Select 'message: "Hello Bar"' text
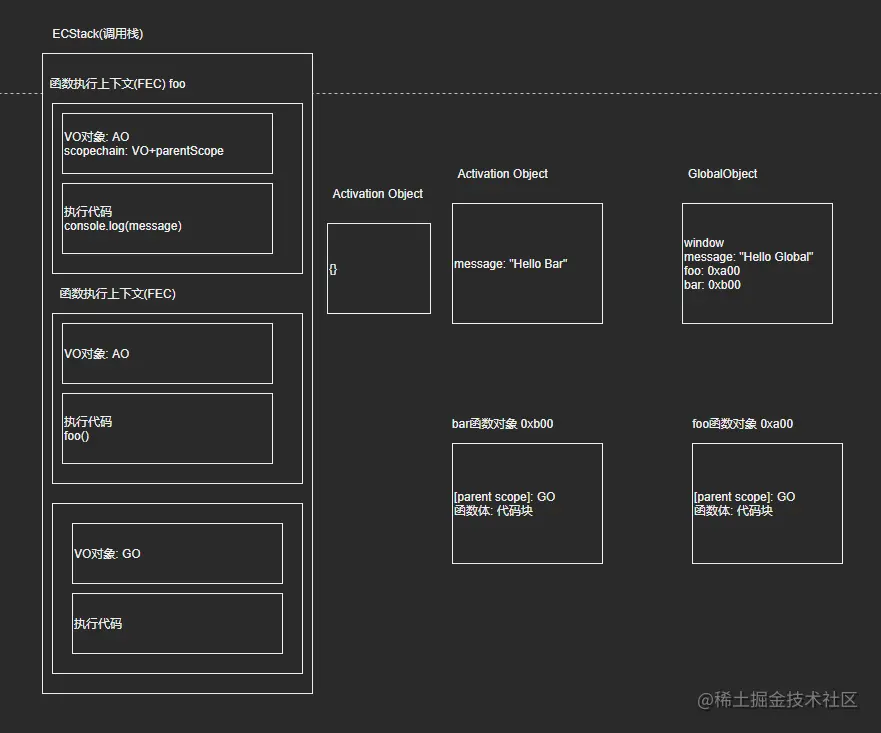This screenshot has width=881, height=733. point(511,264)
